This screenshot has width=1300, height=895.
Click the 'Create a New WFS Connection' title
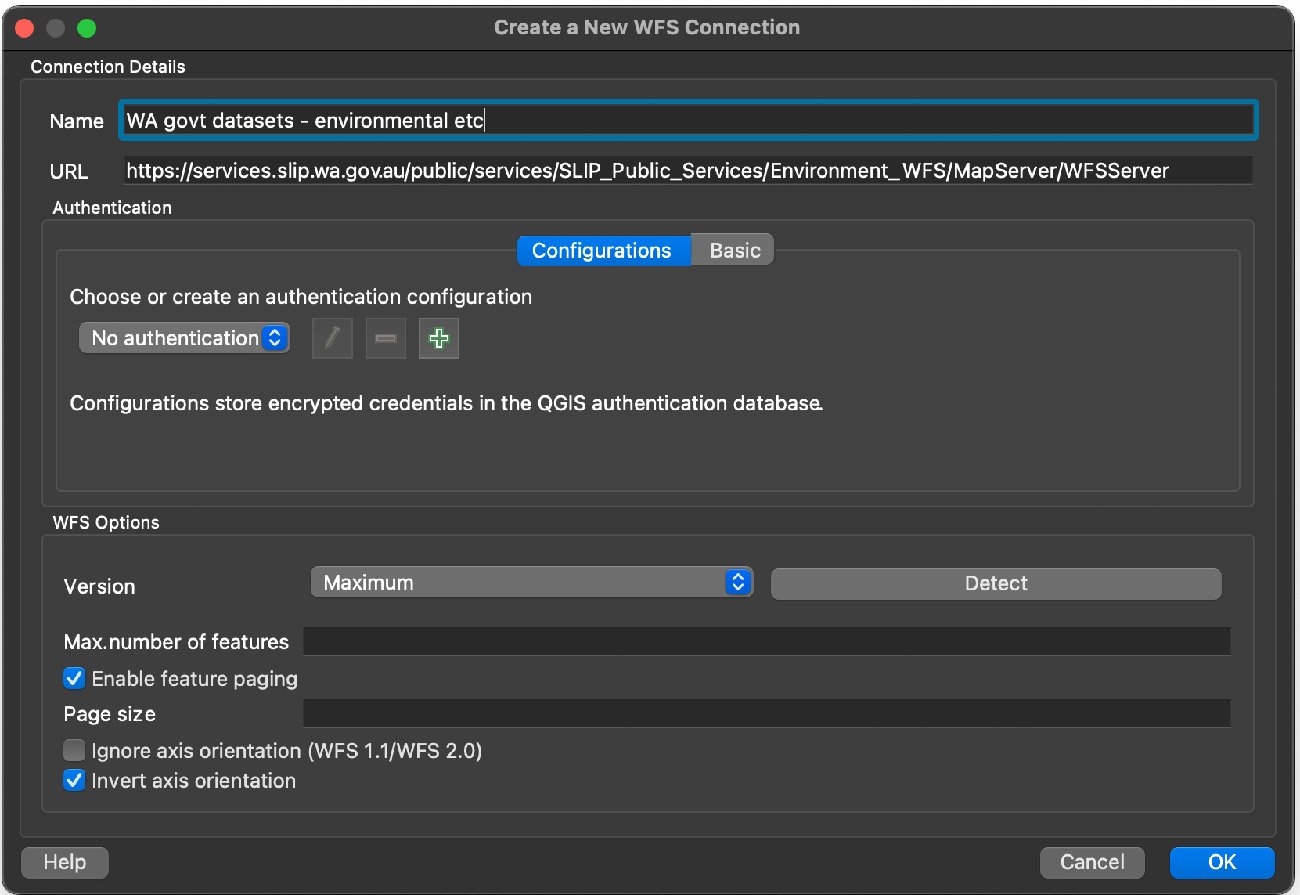click(647, 27)
